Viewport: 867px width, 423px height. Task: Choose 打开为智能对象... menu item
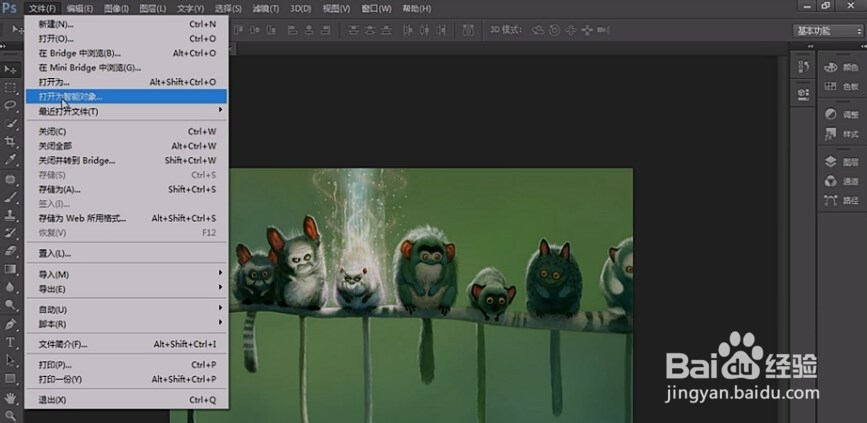tap(126, 96)
